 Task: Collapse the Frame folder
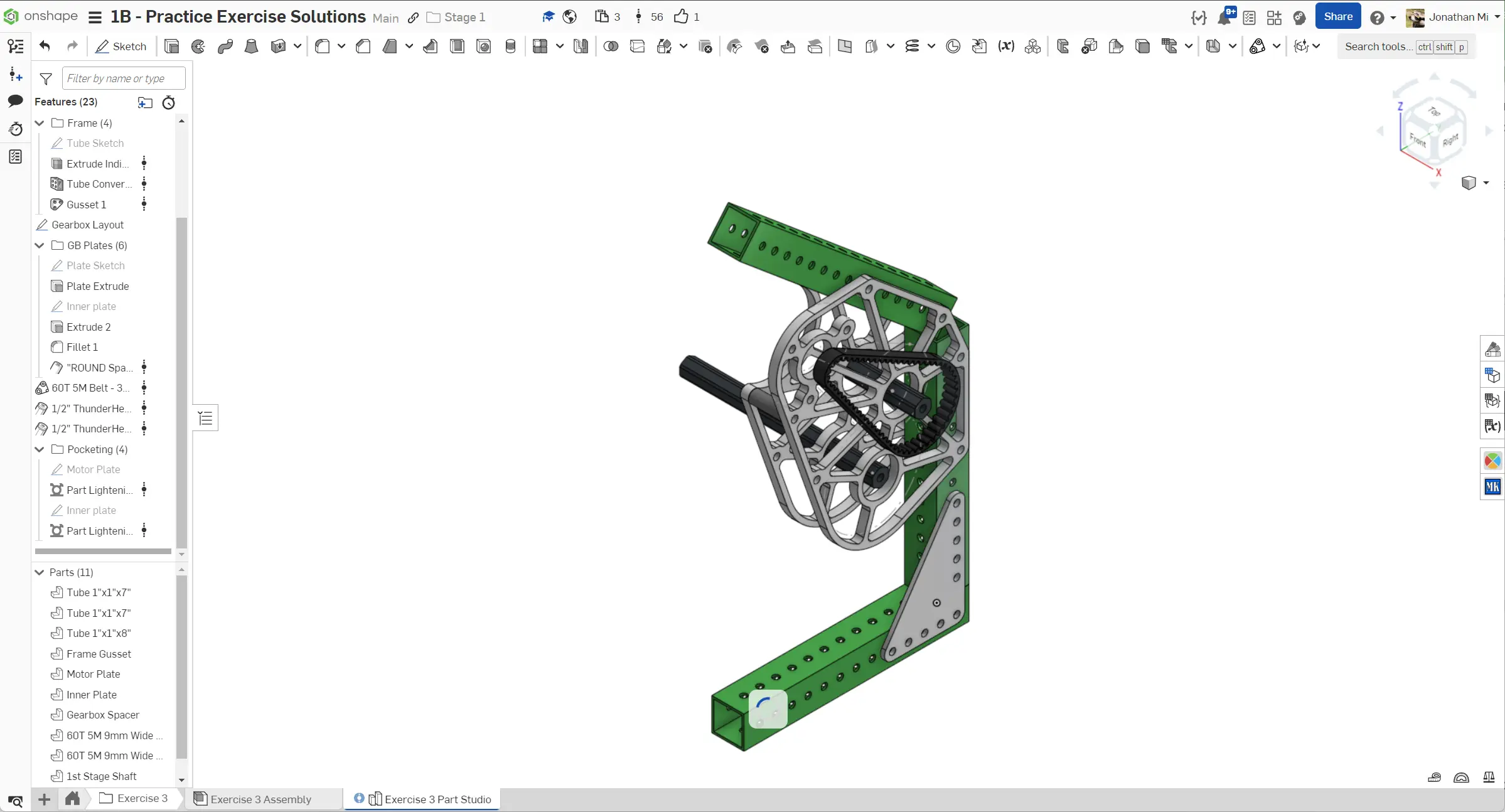click(x=40, y=123)
